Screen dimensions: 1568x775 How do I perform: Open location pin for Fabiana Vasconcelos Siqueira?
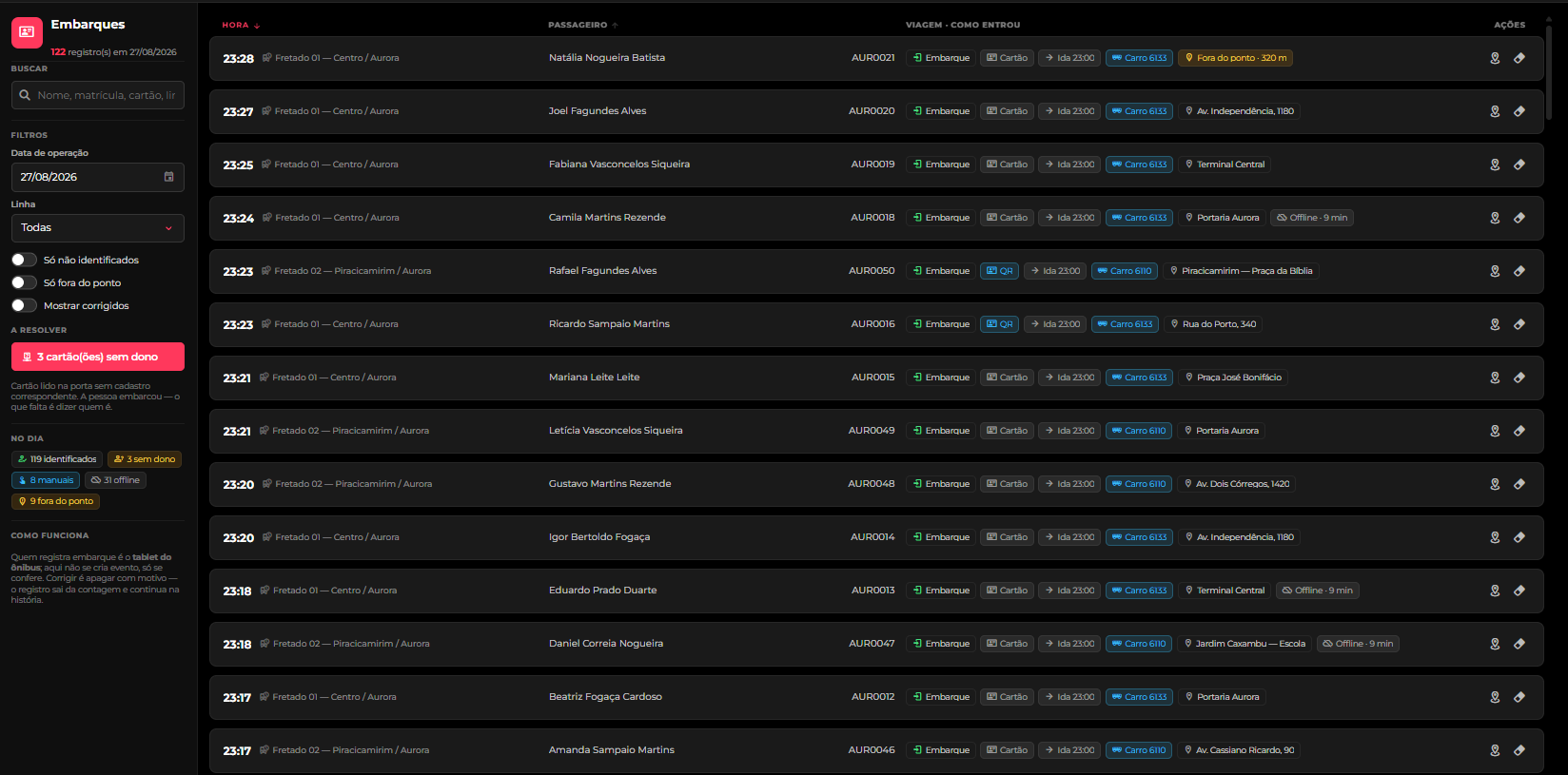pyautogui.click(x=1495, y=165)
